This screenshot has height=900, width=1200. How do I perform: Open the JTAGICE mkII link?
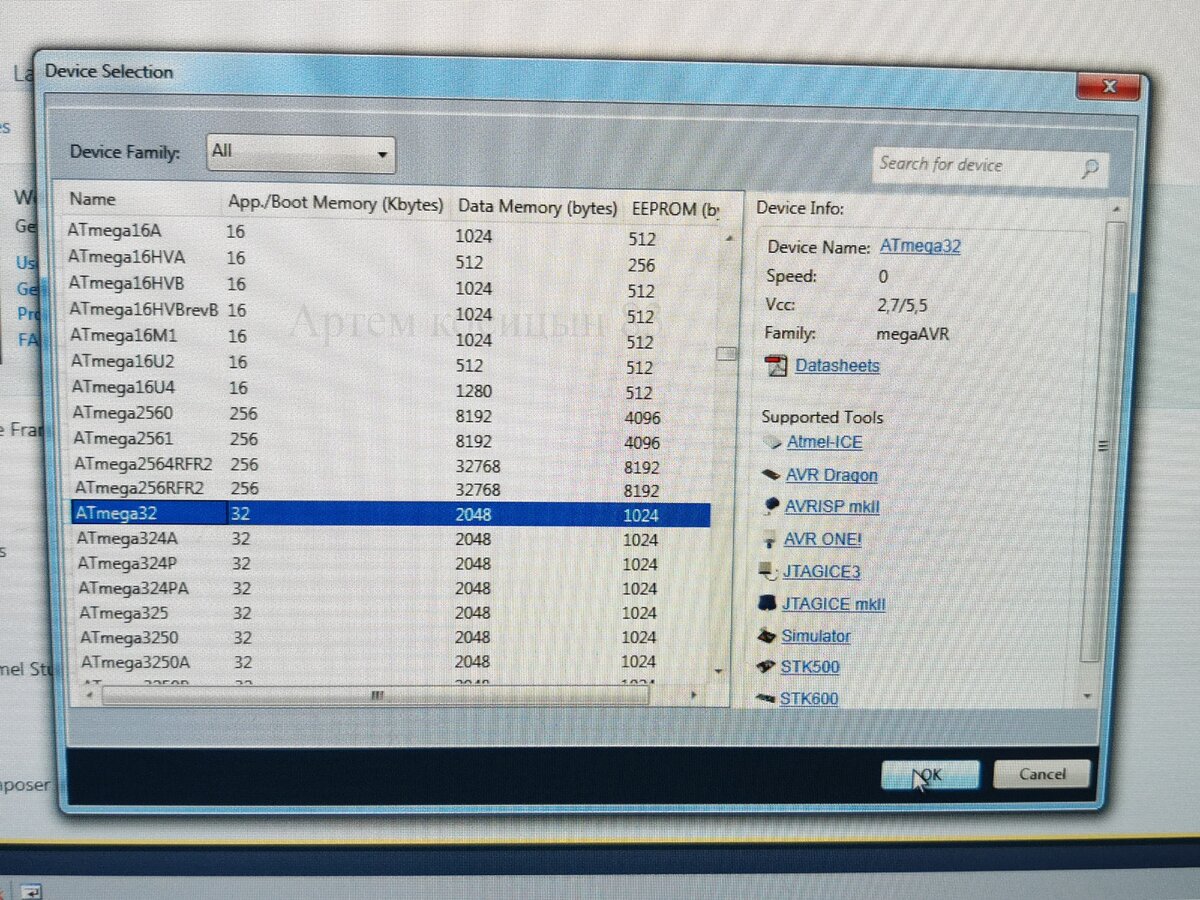click(833, 604)
